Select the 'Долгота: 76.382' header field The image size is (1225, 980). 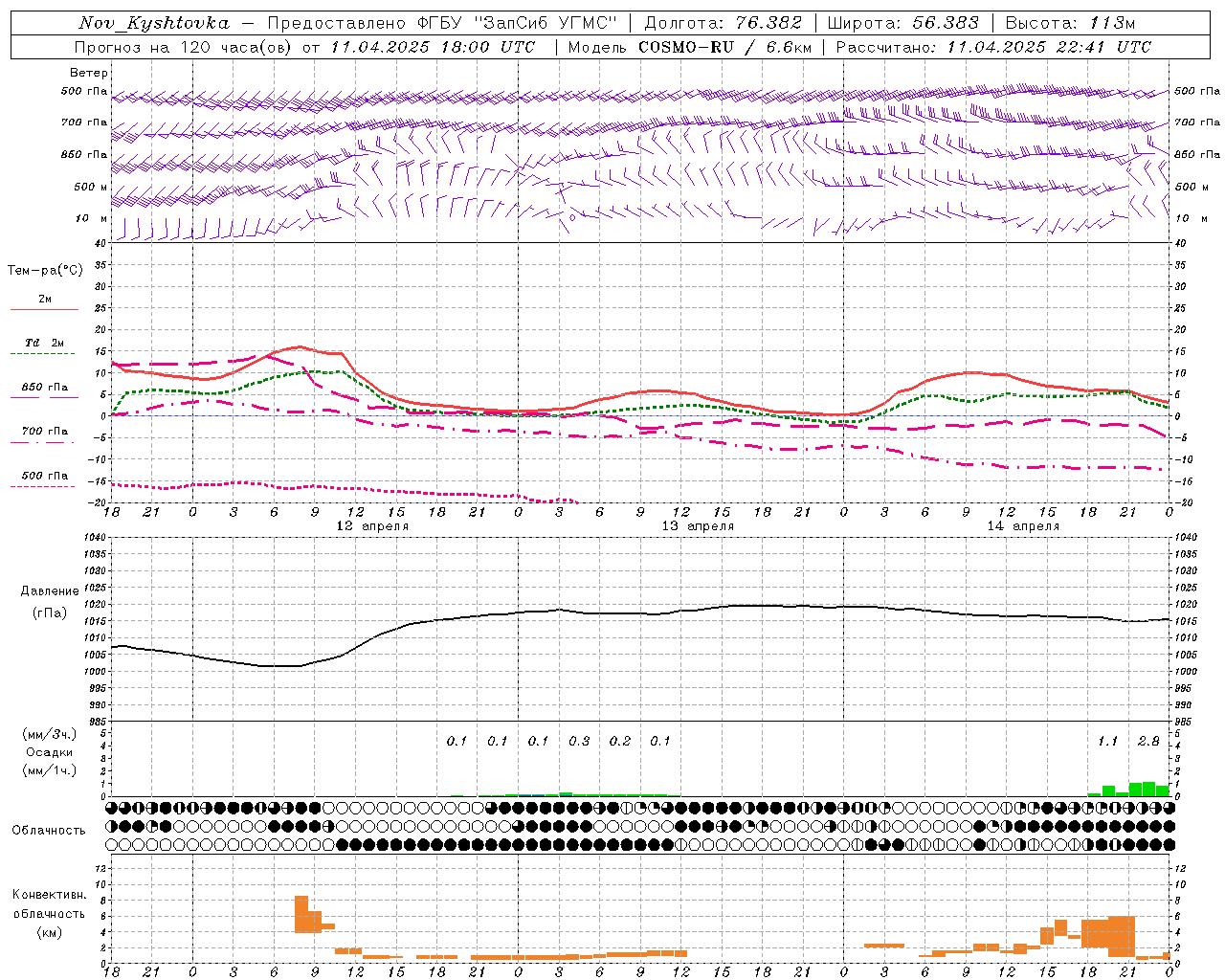coord(723,23)
